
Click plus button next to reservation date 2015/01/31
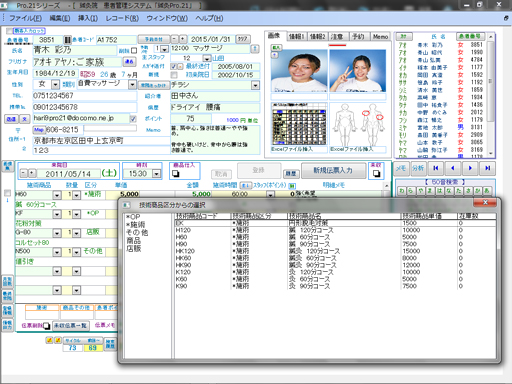click(x=183, y=39)
